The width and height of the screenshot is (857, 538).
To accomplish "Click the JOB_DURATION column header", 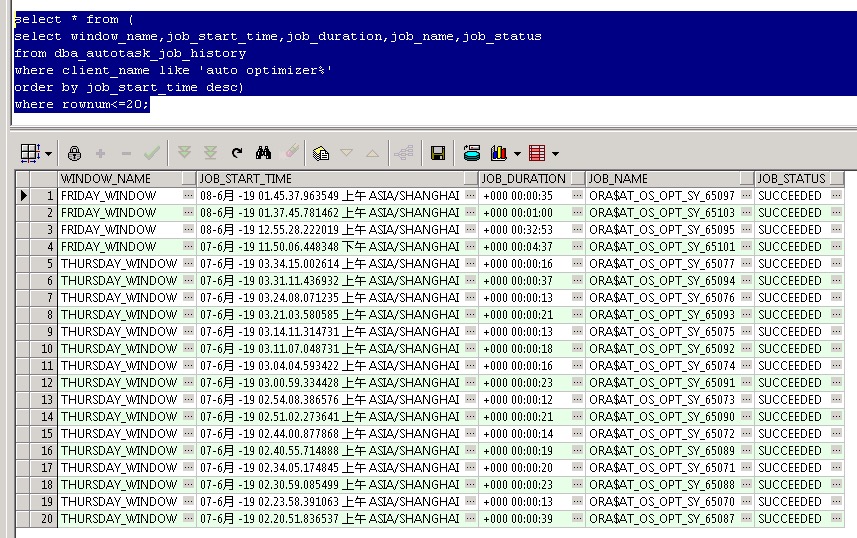I will coord(524,179).
